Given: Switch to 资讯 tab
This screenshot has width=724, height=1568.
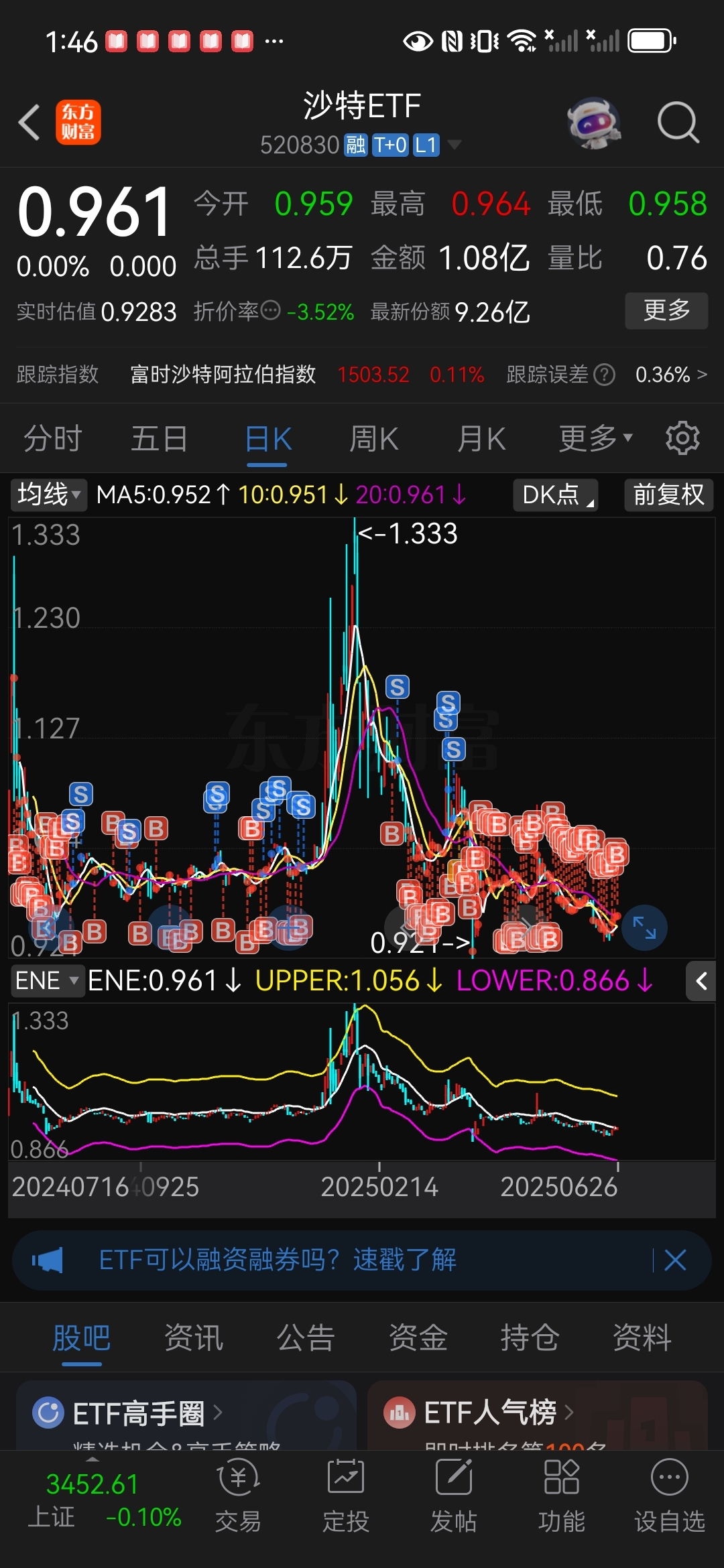Looking at the screenshot, I should tap(194, 1338).
